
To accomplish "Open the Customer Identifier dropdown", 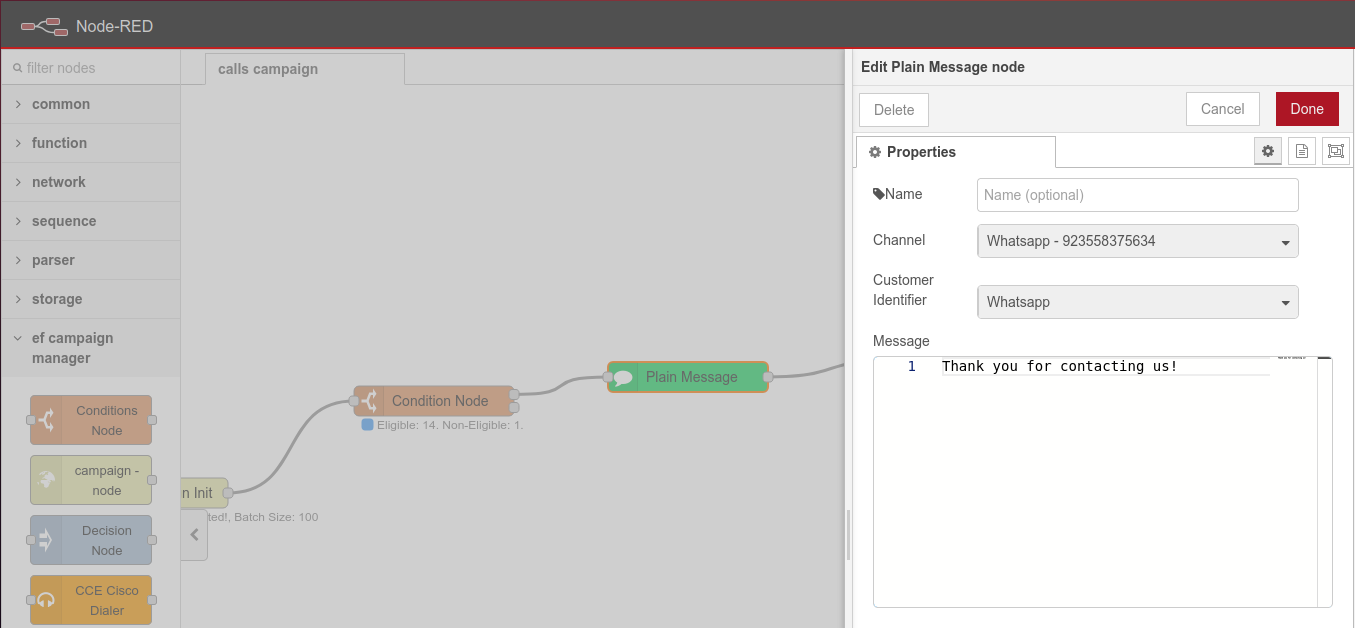I will [1137, 302].
